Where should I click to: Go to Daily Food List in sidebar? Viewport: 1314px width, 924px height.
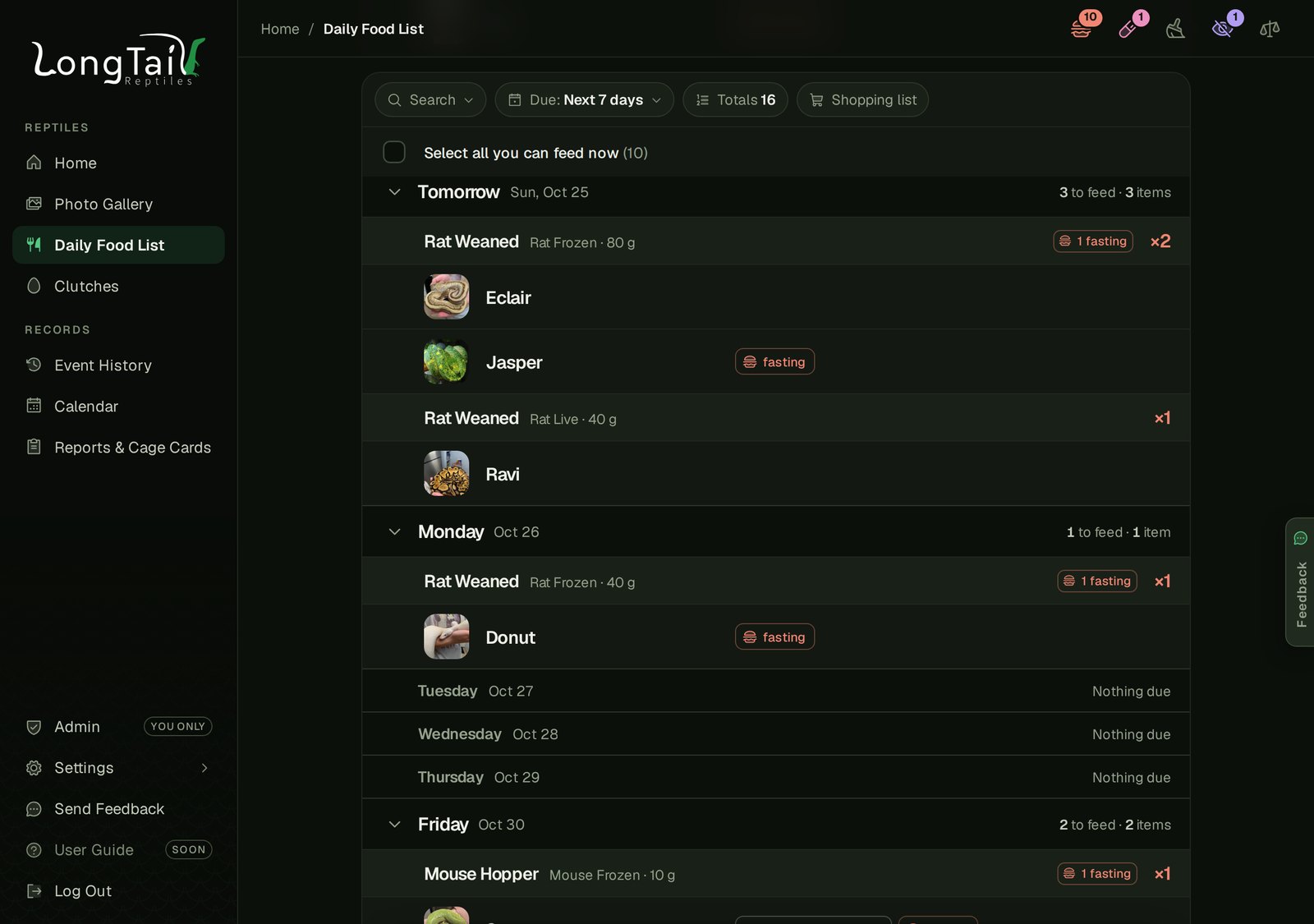click(118, 245)
